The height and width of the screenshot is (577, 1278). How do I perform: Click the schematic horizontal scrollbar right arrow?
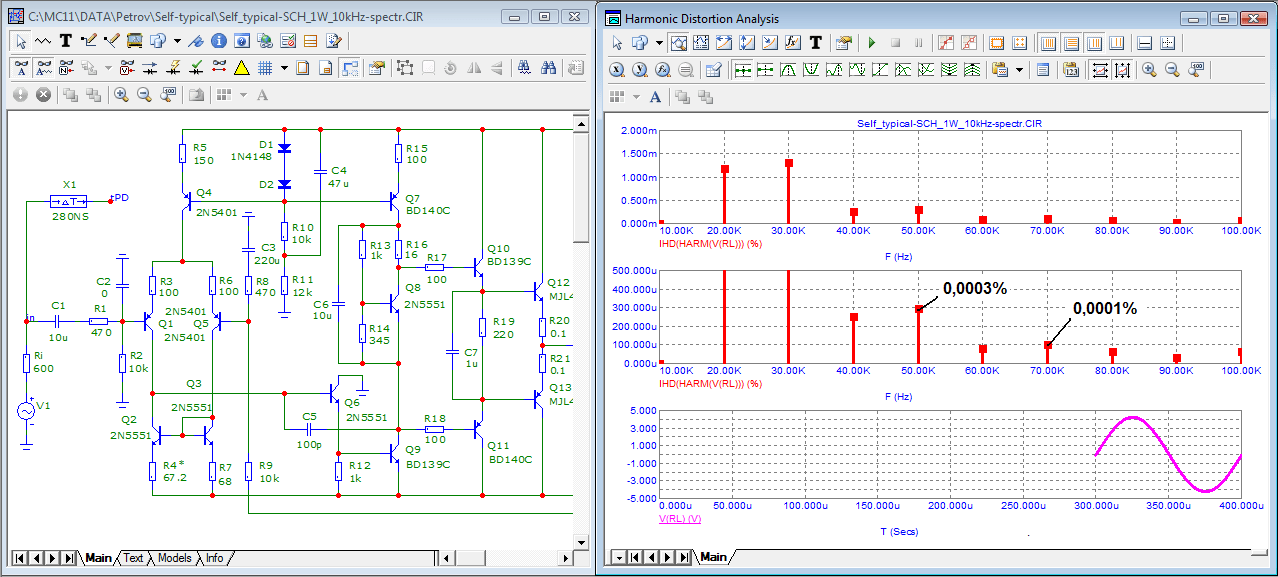(x=565, y=558)
